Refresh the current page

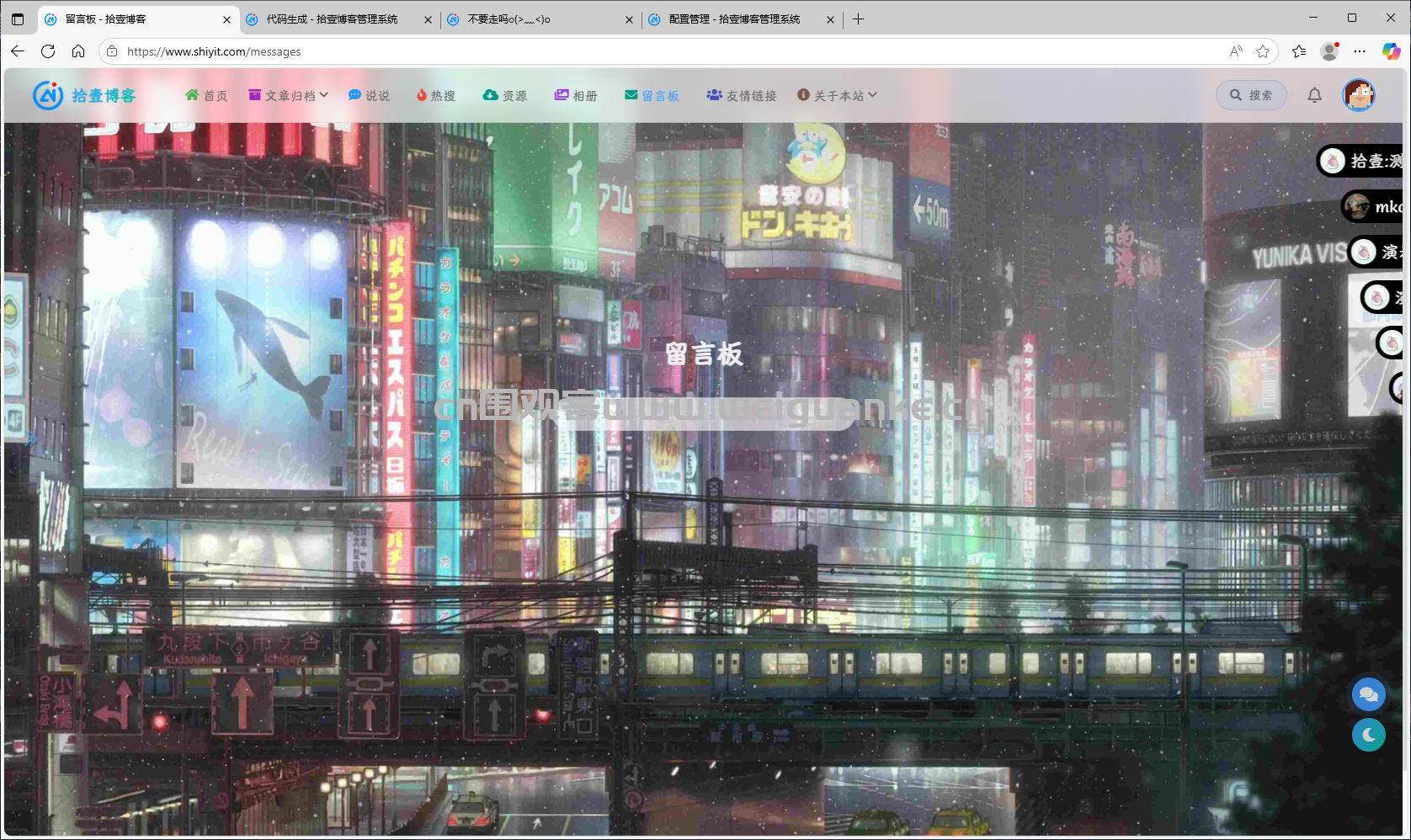(48, 51)
